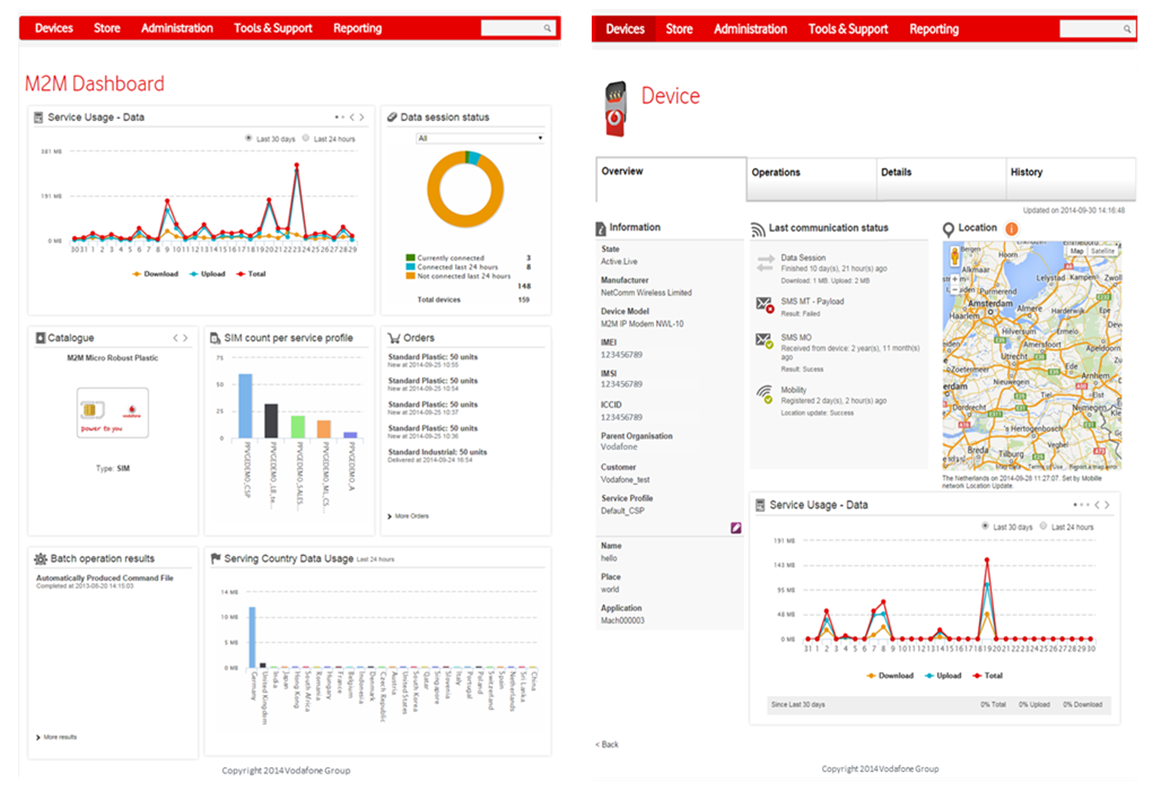Click the Dashboard header search field
Screen dimensions: 1152x809
pos(517,28)
